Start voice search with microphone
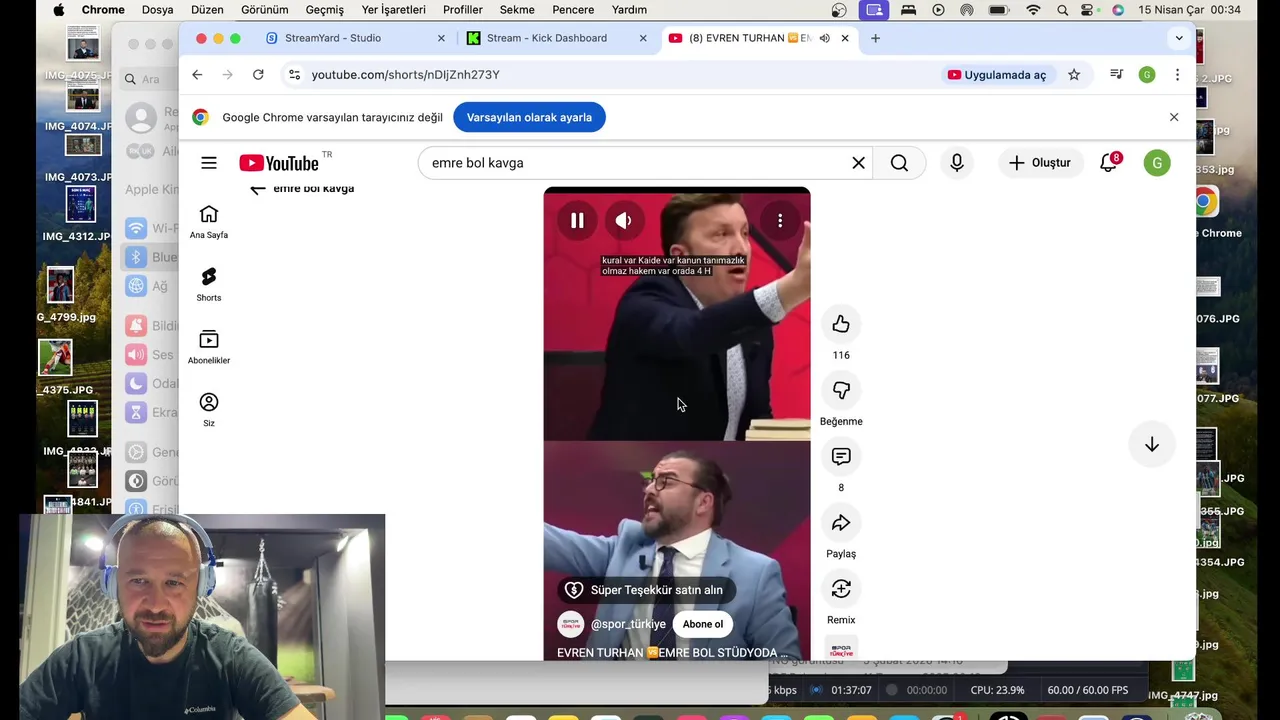Image resolution: width=1280 pixels, height=720 pixels. pyautogui.click(x=957, y=163)
